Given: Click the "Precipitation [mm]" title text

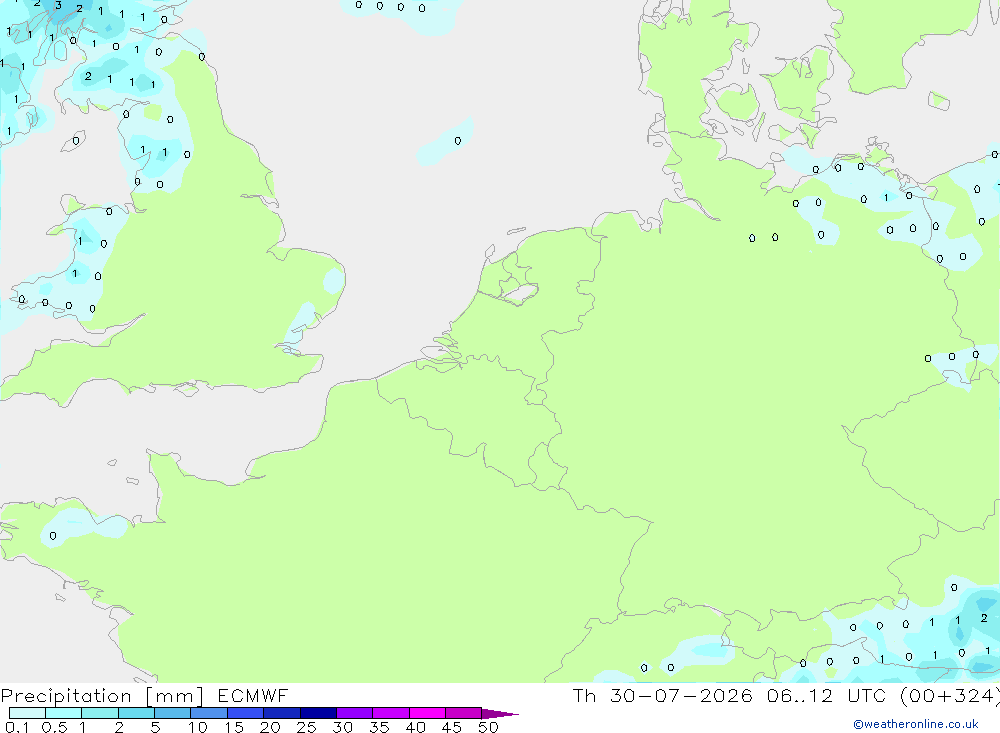Looking at the screenshot, I should click(102, 696).
